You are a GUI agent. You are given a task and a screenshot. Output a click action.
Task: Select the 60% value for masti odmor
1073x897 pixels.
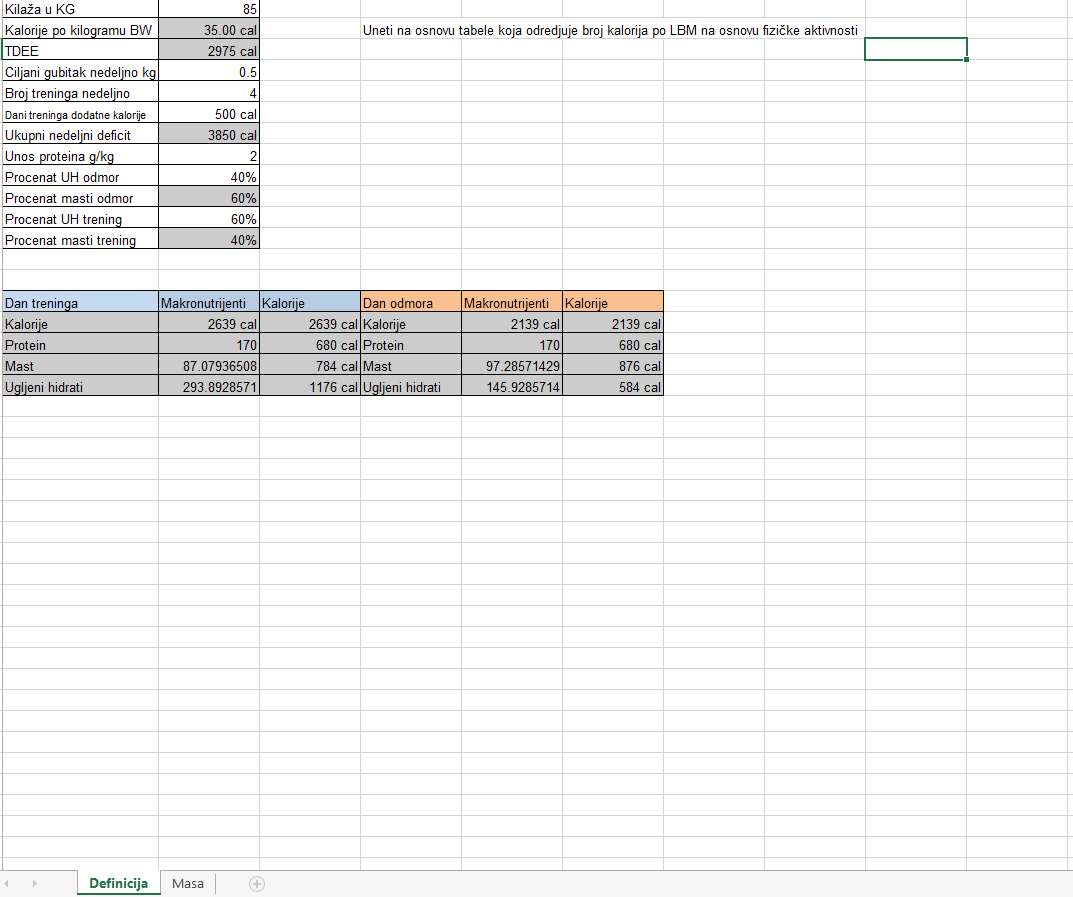click(209, 198)
